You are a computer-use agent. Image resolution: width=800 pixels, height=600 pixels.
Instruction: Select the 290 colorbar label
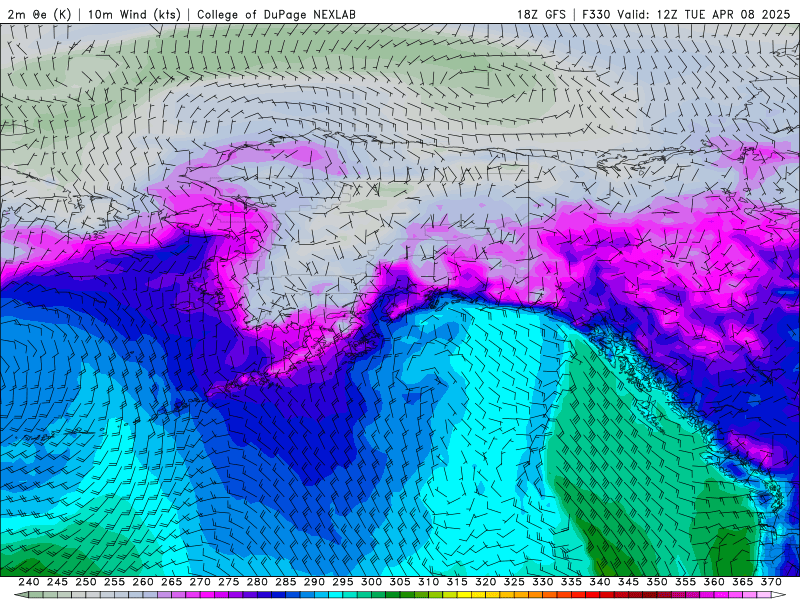coord(314,582)
